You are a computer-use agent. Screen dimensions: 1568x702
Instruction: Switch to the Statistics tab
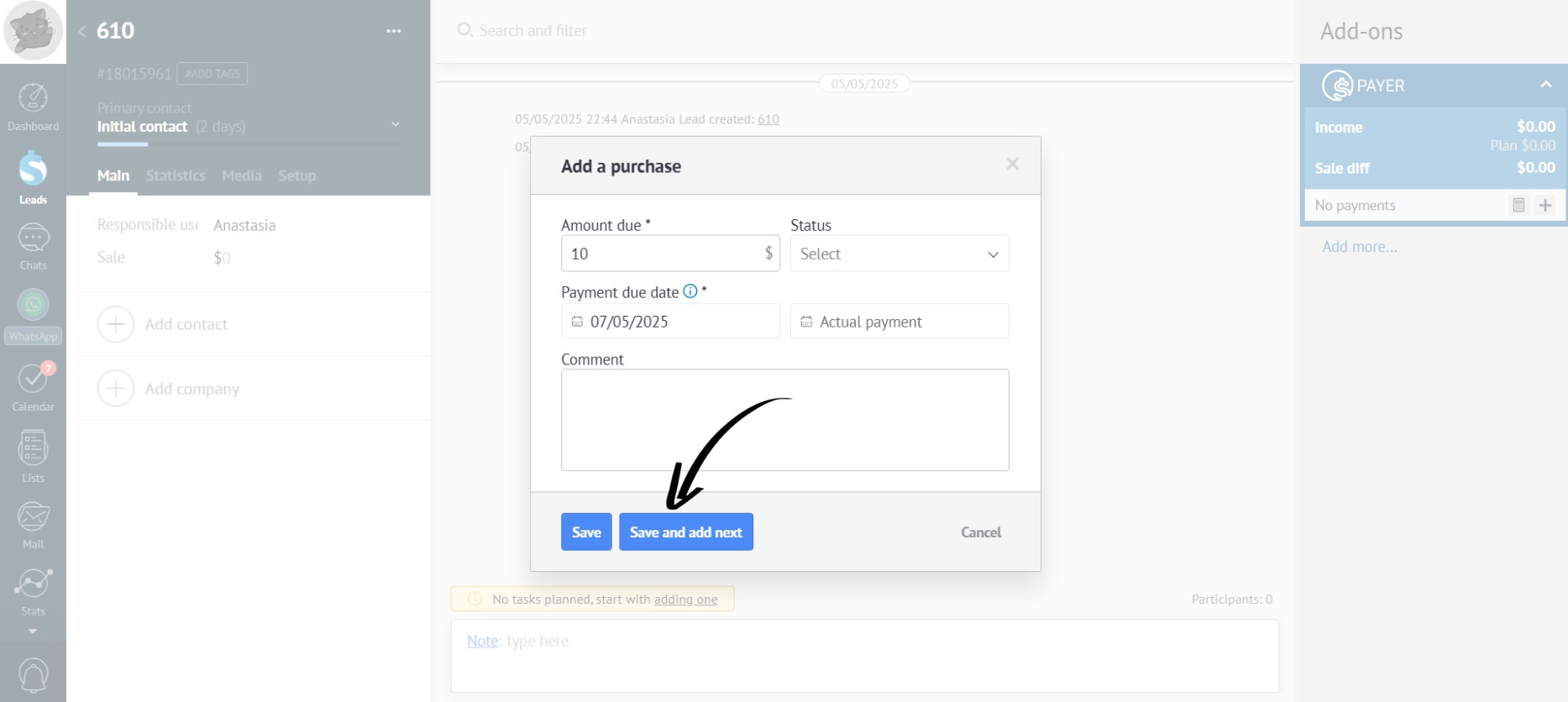pyautogui.click(x=176, y=175)
